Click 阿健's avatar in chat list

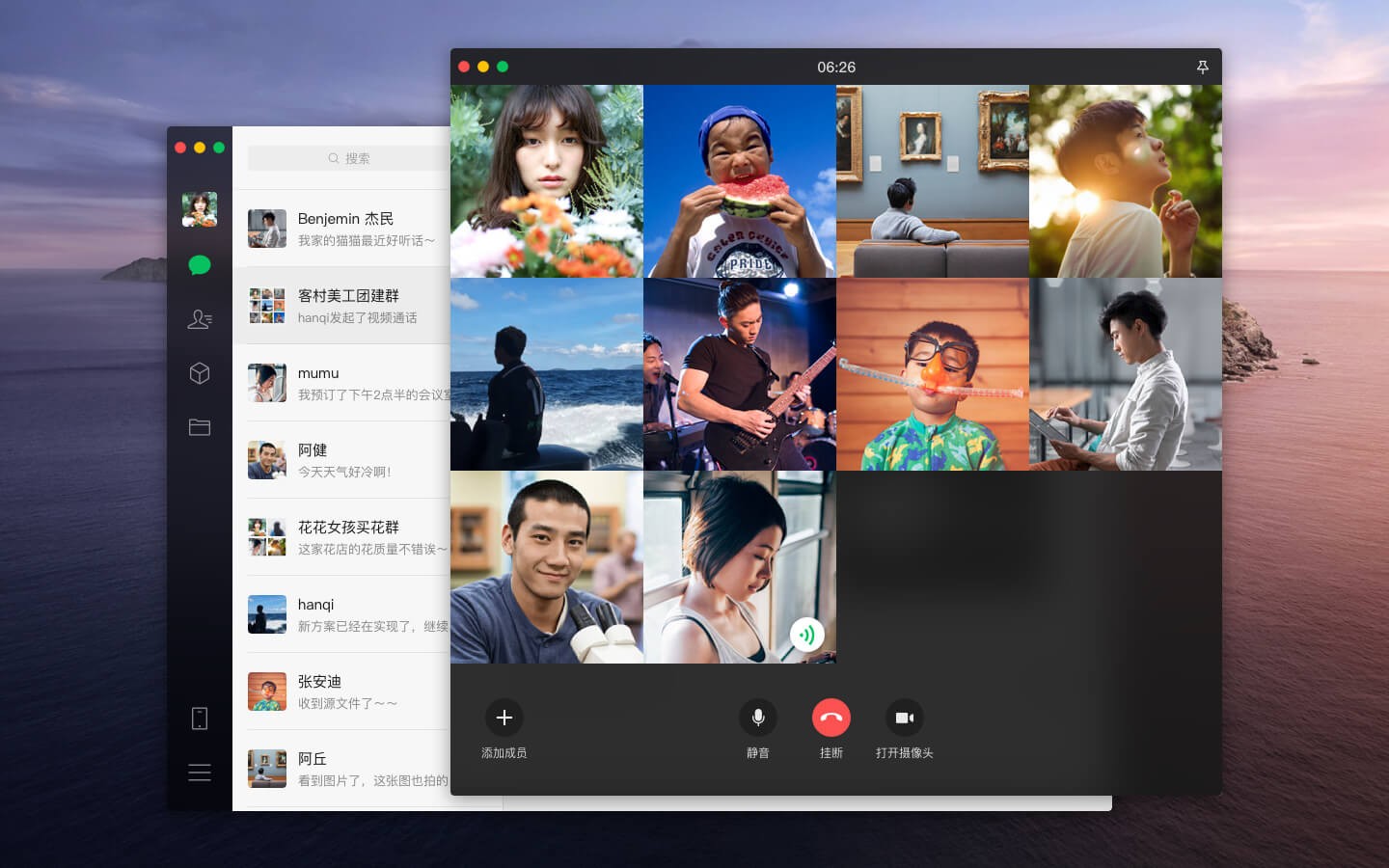267,460
